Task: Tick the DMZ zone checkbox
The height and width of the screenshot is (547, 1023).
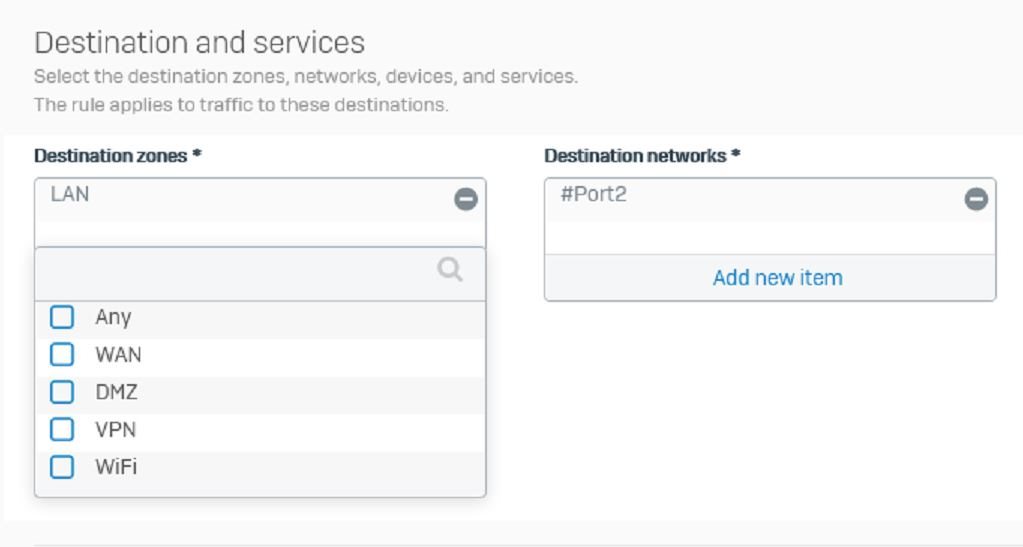Action: pos(62,392)
